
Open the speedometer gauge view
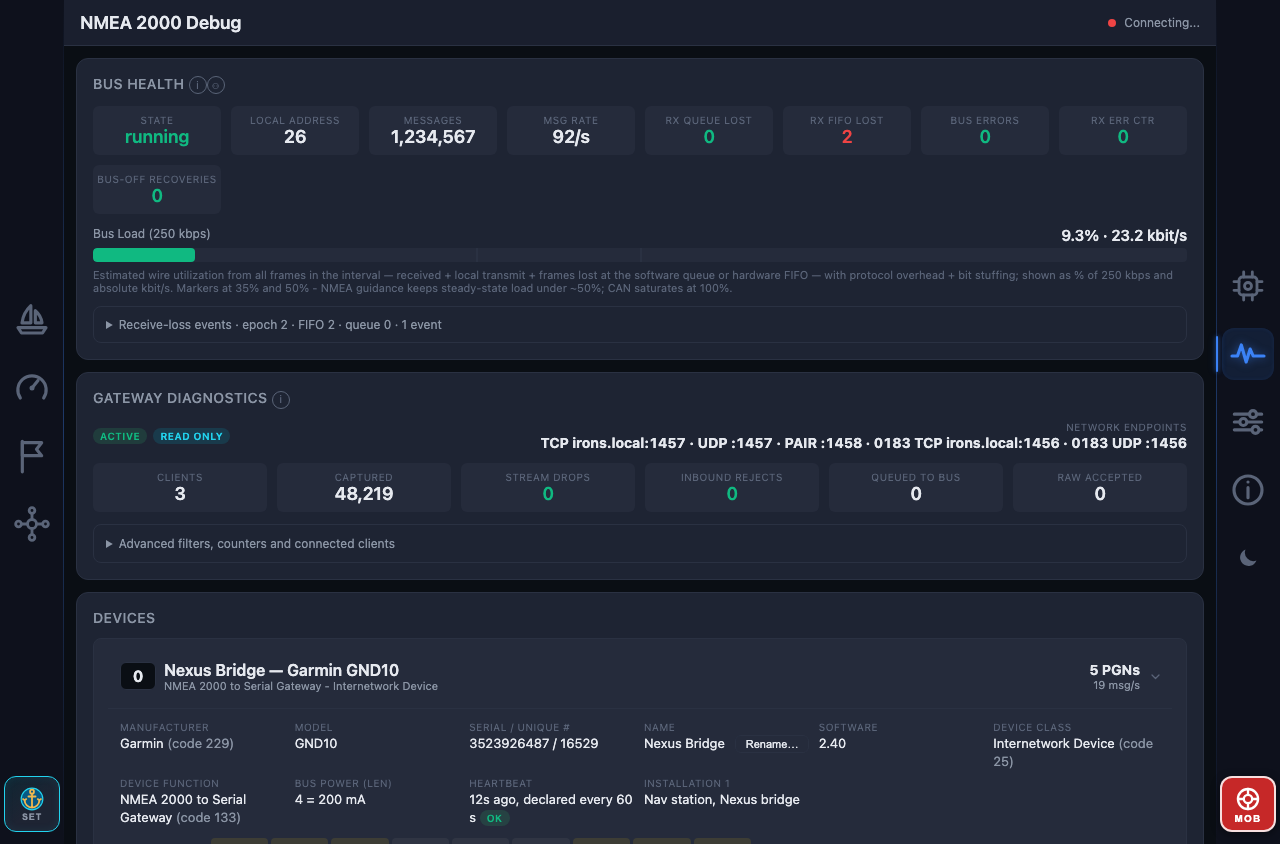[32, 388]
